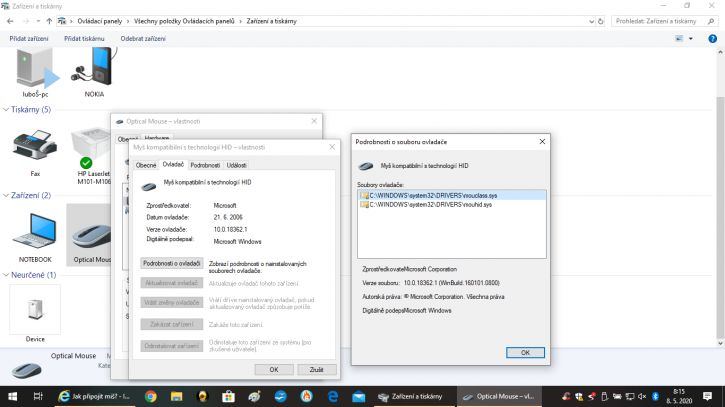
Task: Refresh the Zařízení a tiskárny window
Action: point(601,21)
